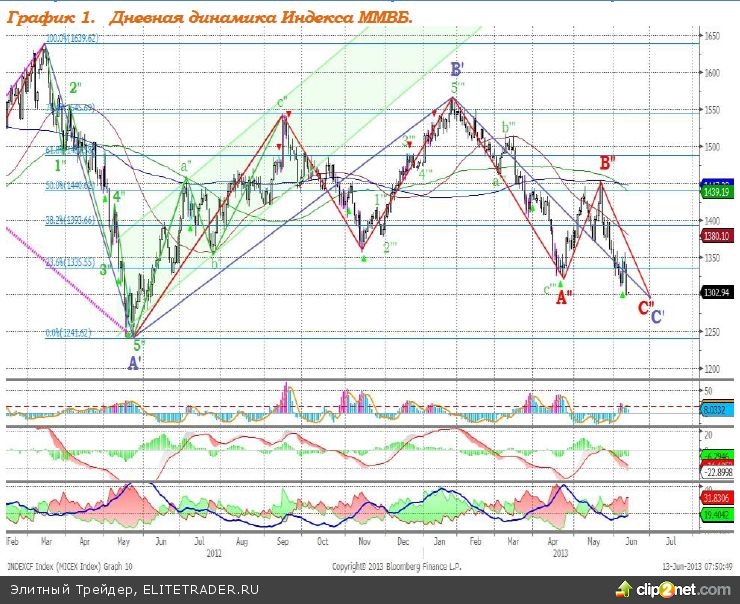Click the clip2net logo icon
The height and width of the screenshot is (604, 740).
click(630, 588)
